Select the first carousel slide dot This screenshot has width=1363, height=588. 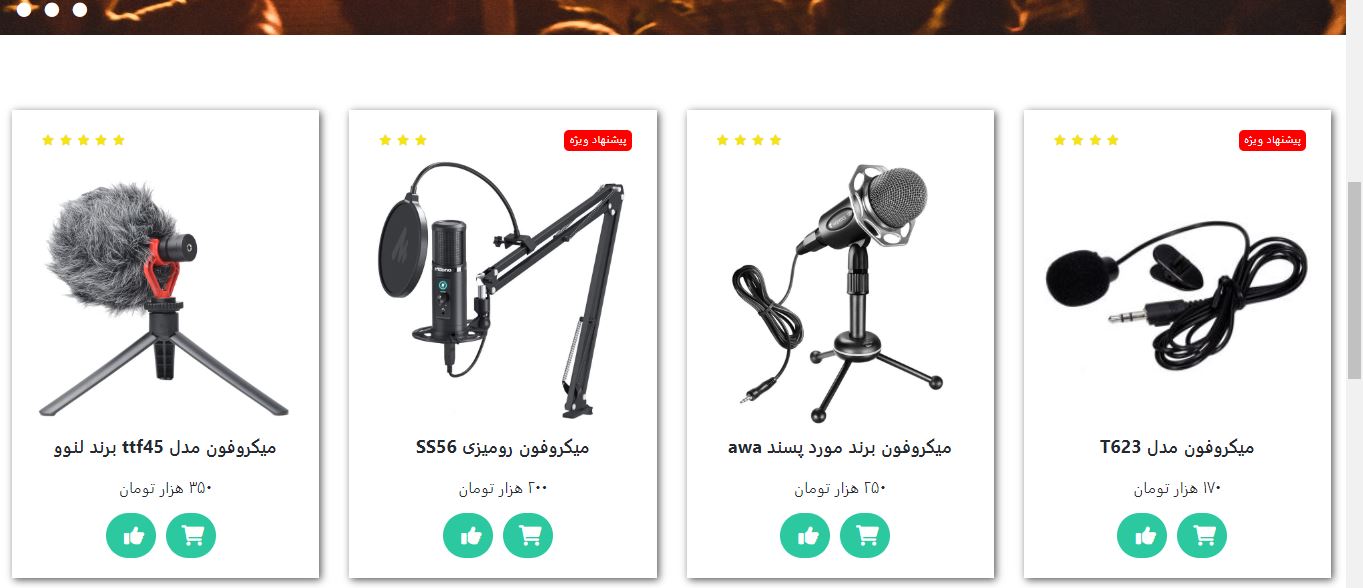(x=23, y=10)
